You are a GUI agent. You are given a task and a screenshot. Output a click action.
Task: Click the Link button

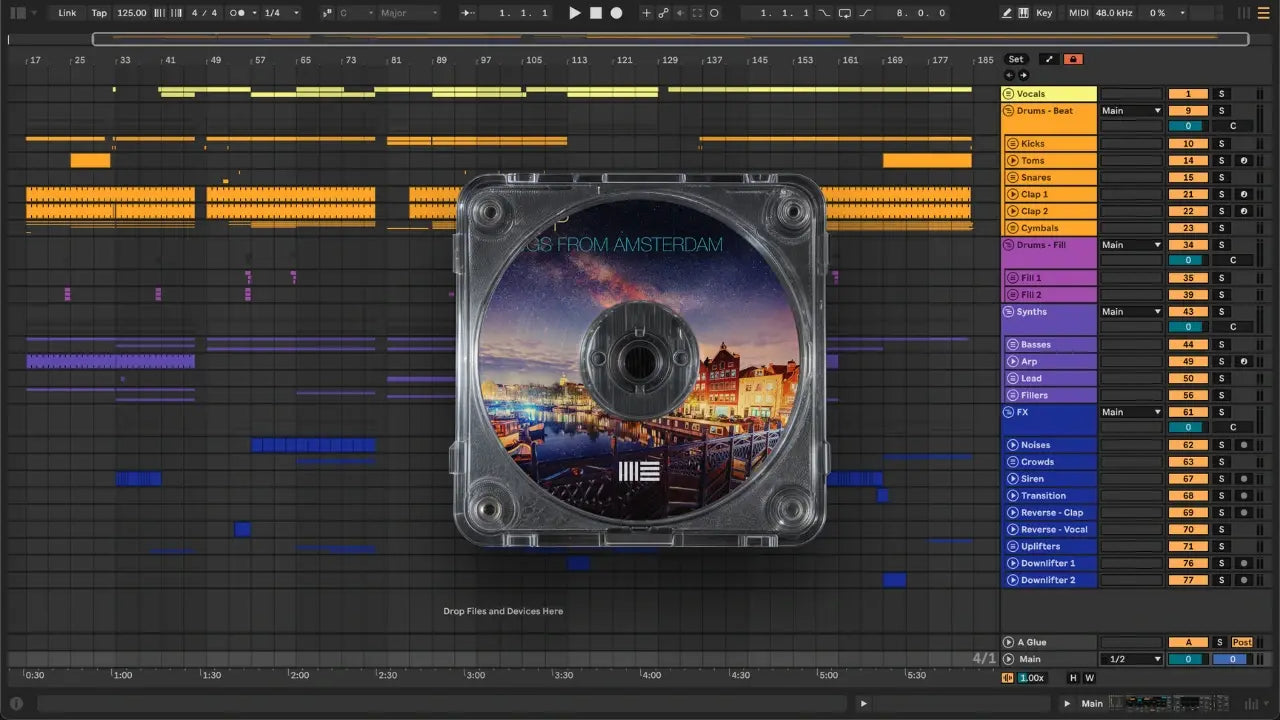click(x=67, y=13)
